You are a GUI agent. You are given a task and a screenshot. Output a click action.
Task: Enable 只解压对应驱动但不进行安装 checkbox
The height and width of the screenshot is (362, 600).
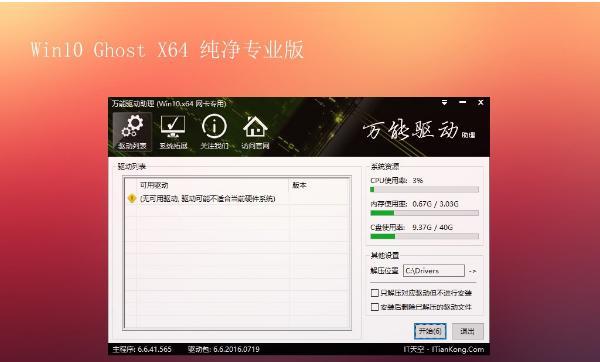(375, 293)
